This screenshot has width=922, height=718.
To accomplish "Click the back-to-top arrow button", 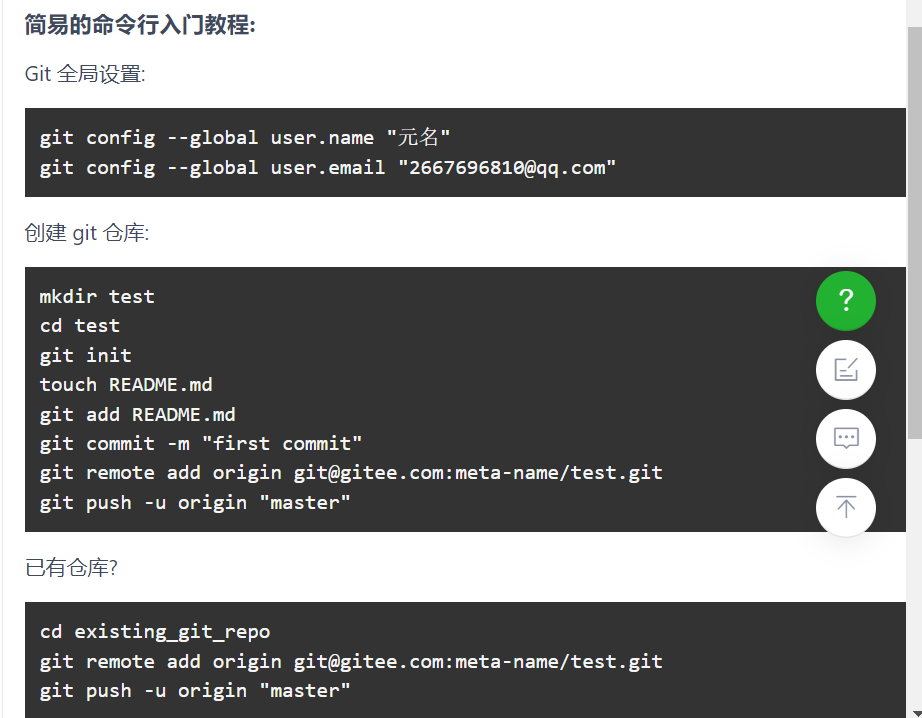I will click(846, 507).
